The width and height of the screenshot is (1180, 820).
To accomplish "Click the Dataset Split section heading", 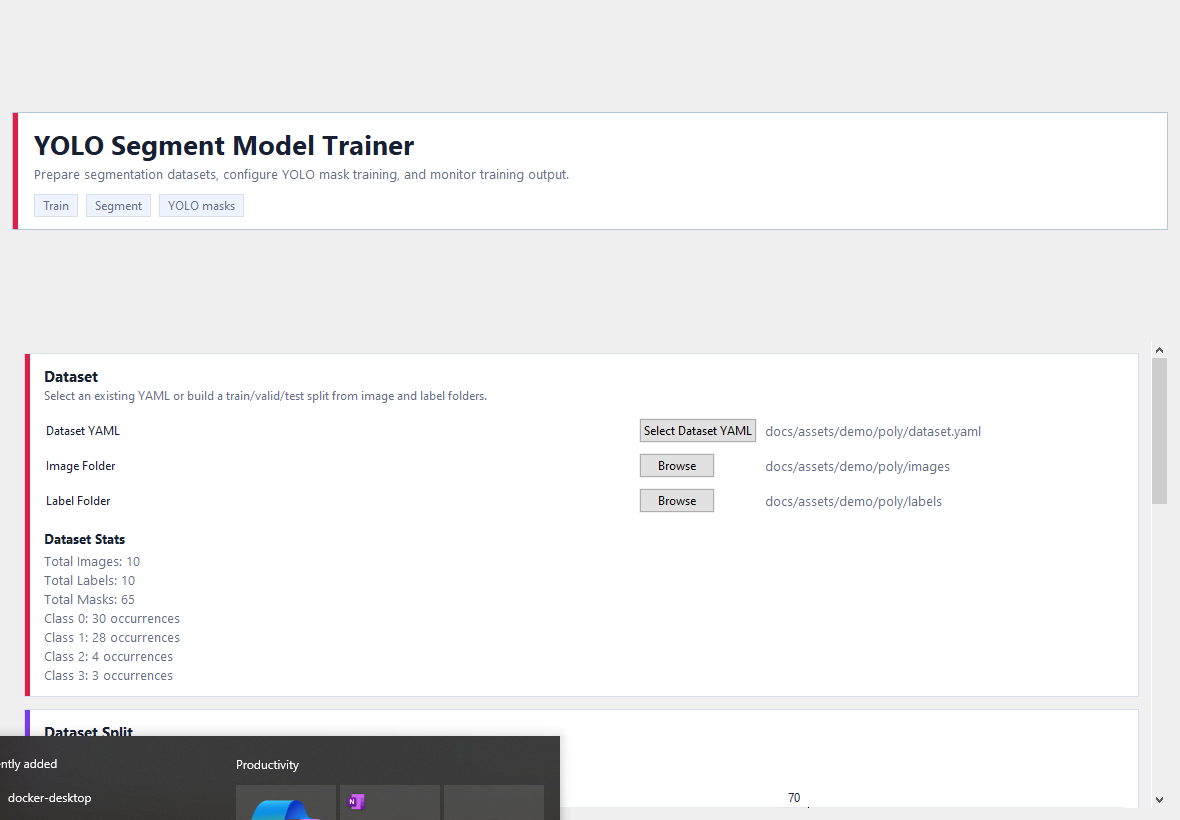I will tap(88, 730).
